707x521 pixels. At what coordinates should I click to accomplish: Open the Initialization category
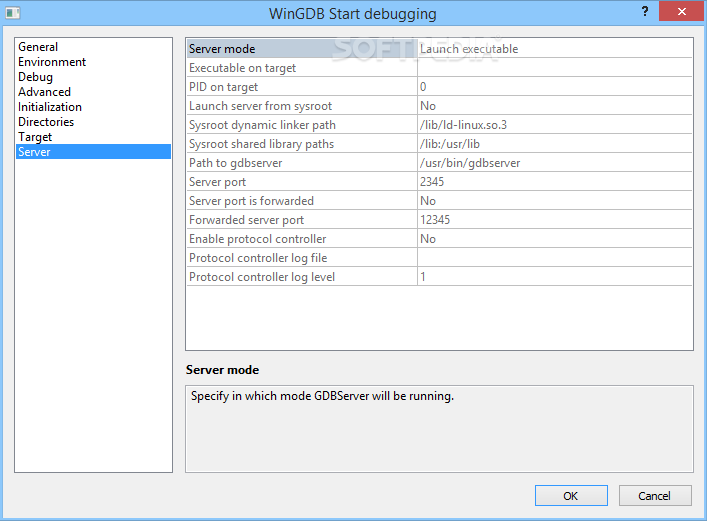pos(50,107)
